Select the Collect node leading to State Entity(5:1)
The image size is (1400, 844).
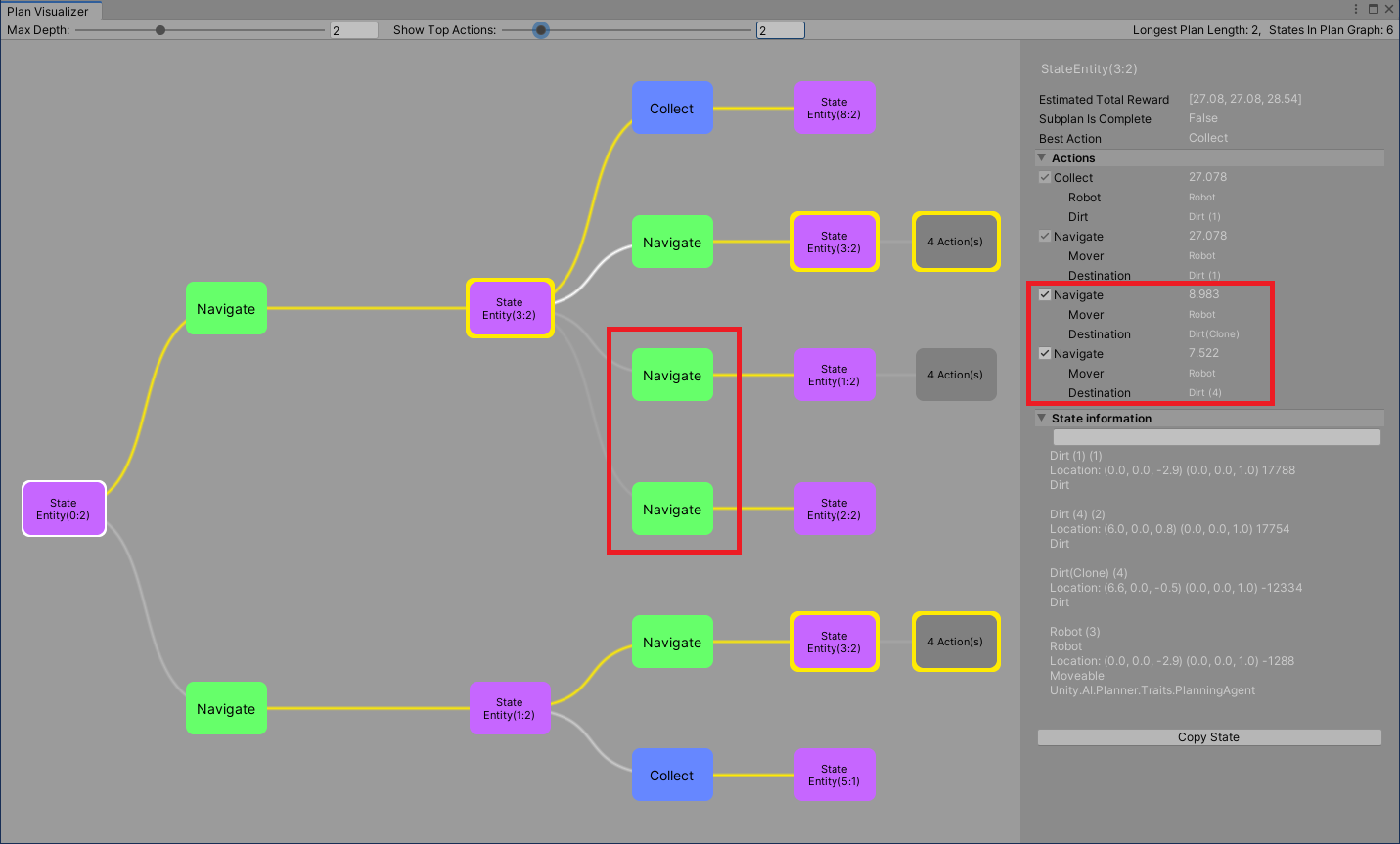click(x=672, y=776)
